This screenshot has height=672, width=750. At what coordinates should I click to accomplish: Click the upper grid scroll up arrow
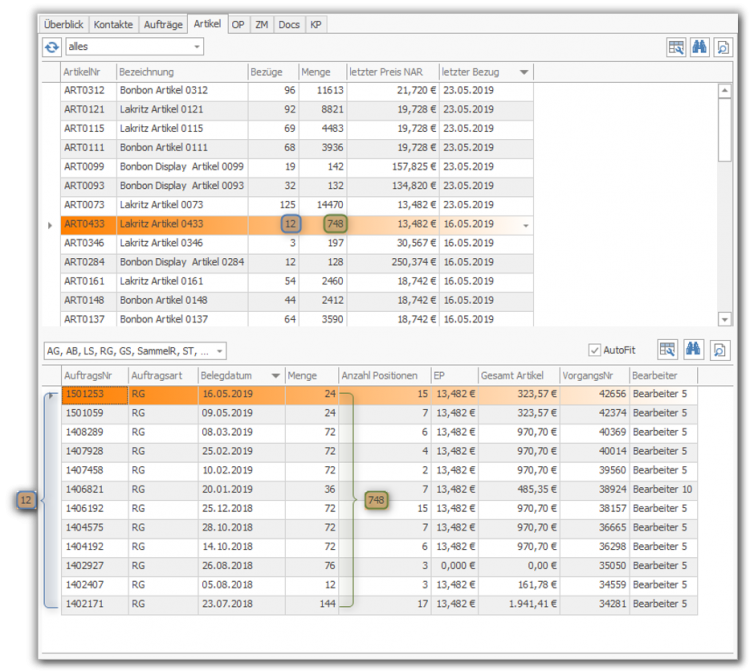(x=725, y=90)
